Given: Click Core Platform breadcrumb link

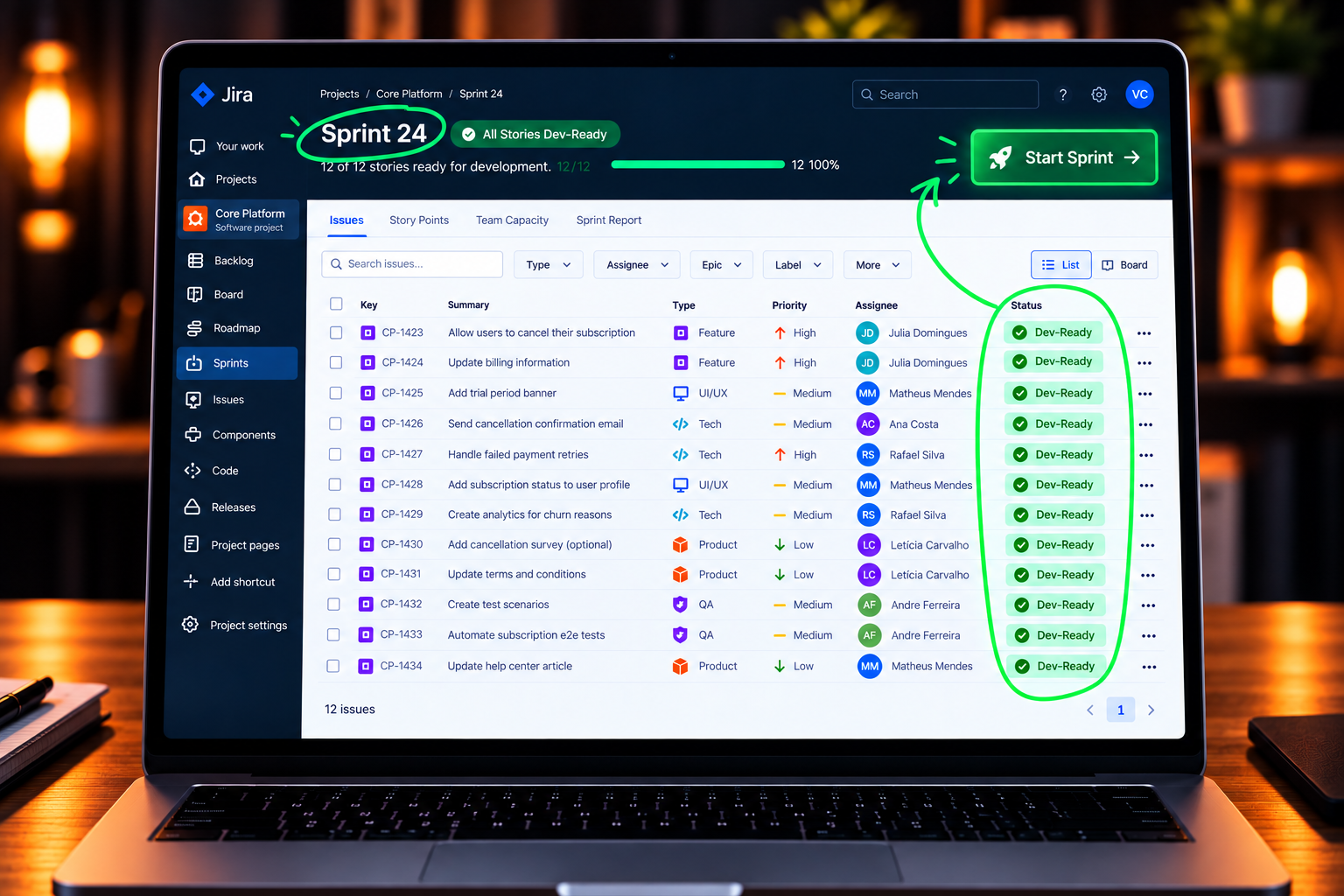Looking at the screenshot, I should (409, 94).
